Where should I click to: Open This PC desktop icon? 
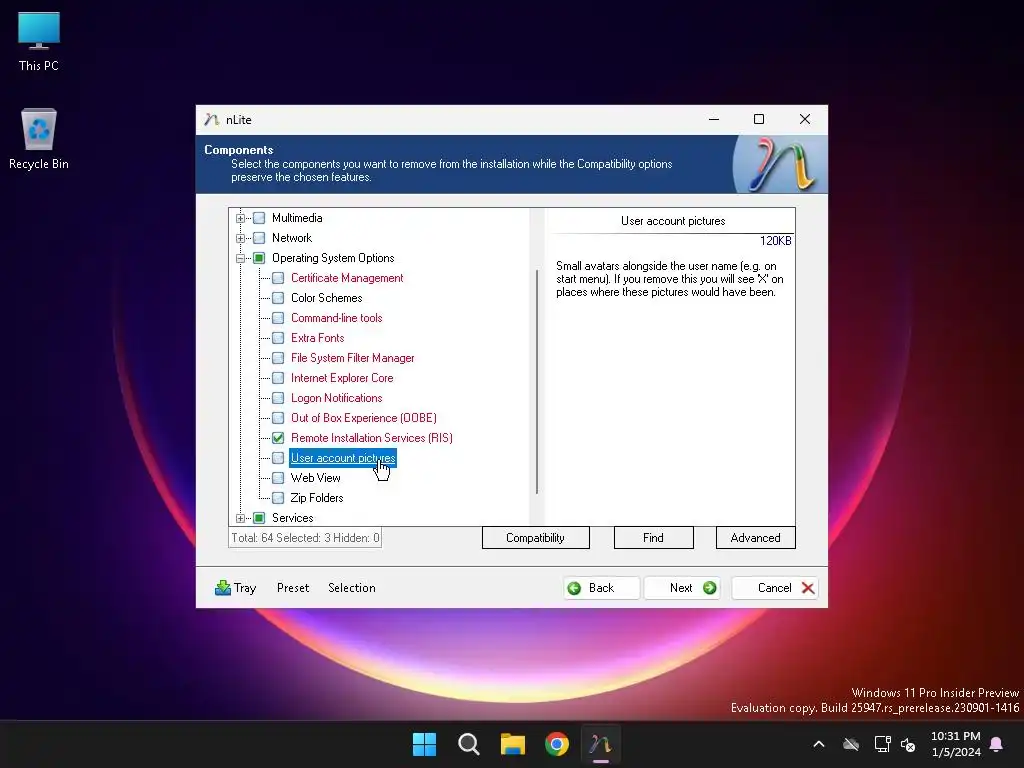[x=39, y=40]
